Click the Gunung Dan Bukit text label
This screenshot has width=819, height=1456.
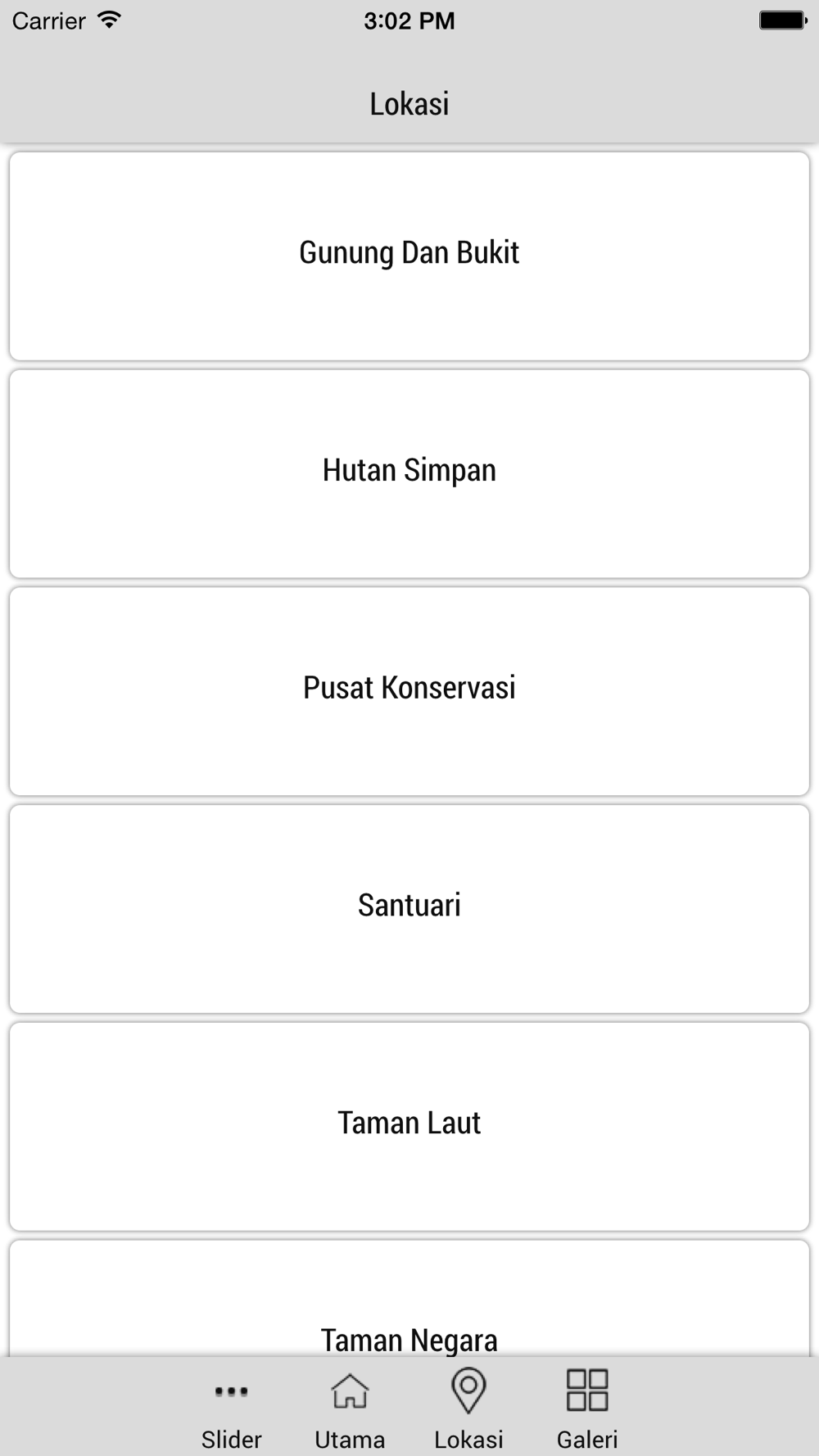point(409,253)
